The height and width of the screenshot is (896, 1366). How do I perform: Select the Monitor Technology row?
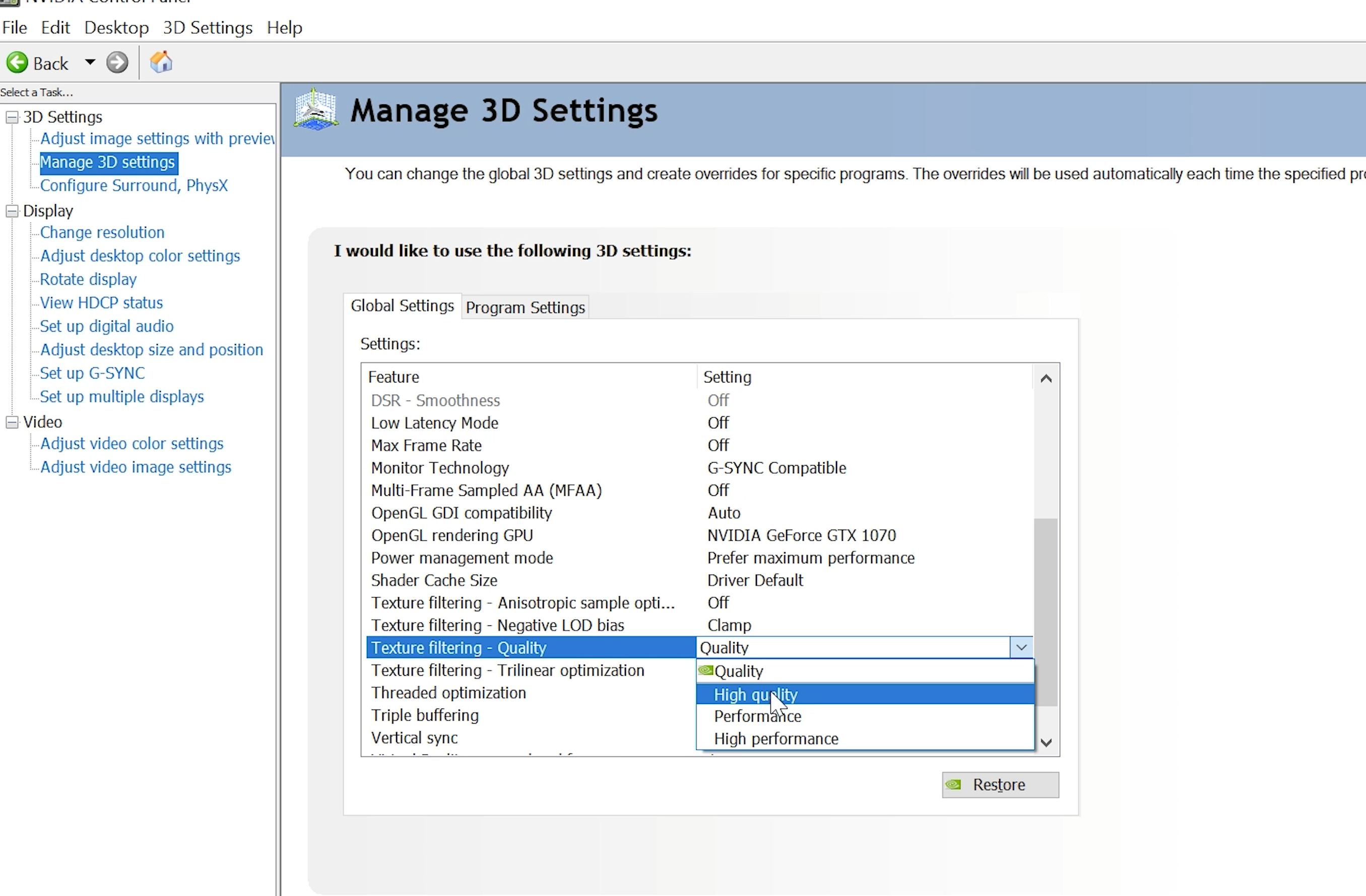(699, 468)
